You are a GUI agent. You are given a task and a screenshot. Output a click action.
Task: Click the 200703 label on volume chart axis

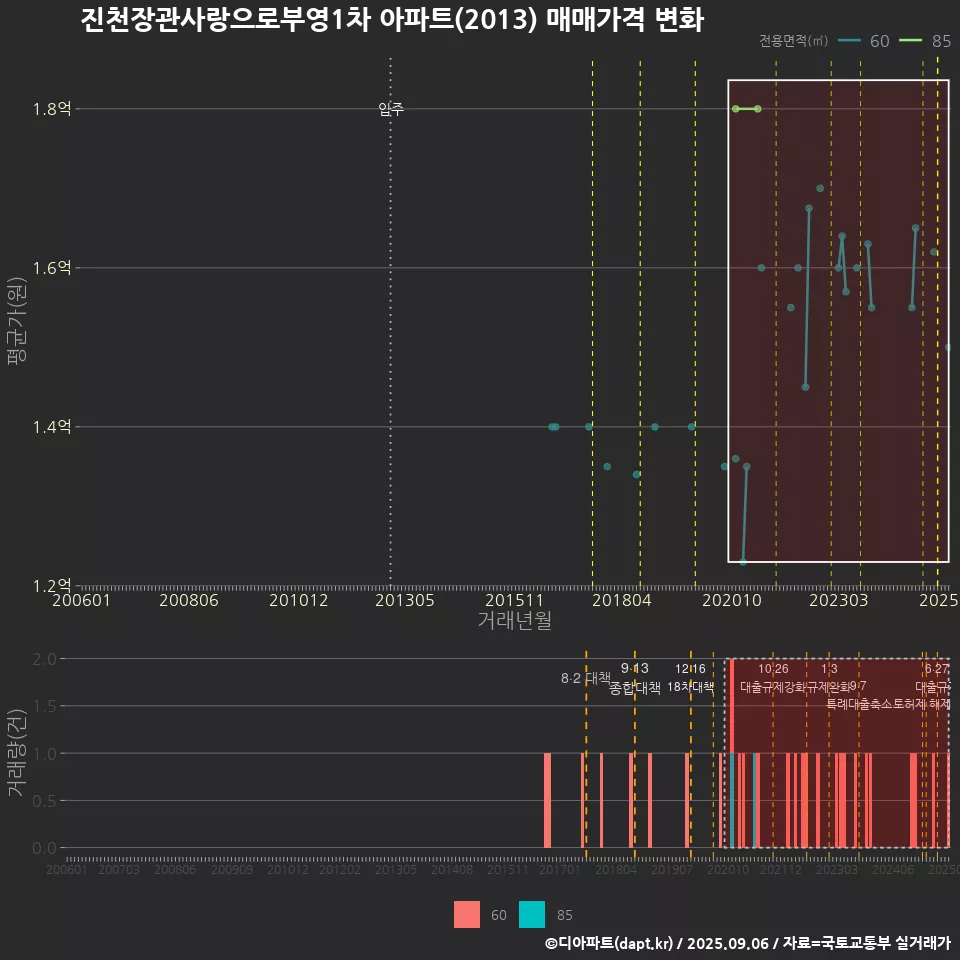[x=119, y=869]
